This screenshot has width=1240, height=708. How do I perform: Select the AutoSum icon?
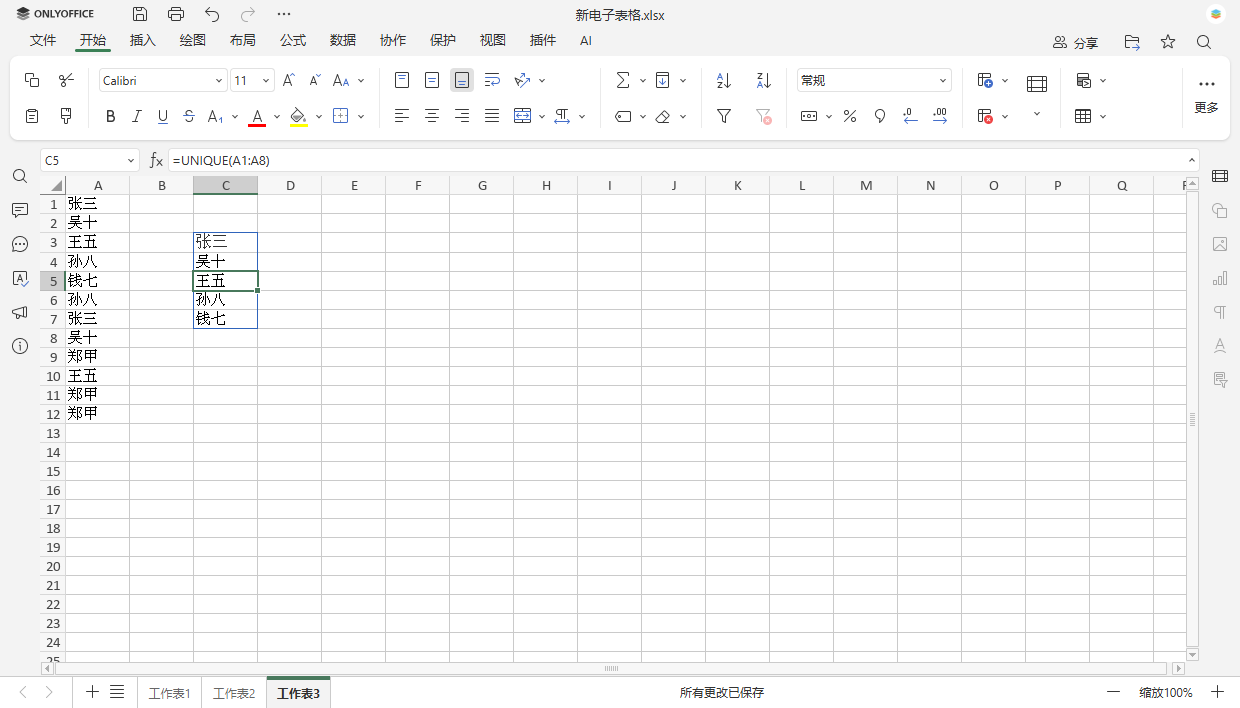click(623, 79)
